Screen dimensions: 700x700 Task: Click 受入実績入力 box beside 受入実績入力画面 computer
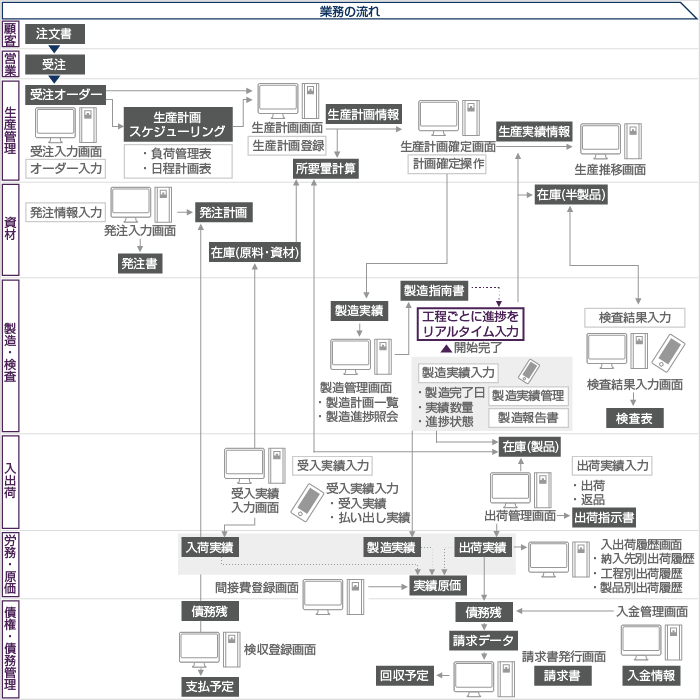(332, 466)
